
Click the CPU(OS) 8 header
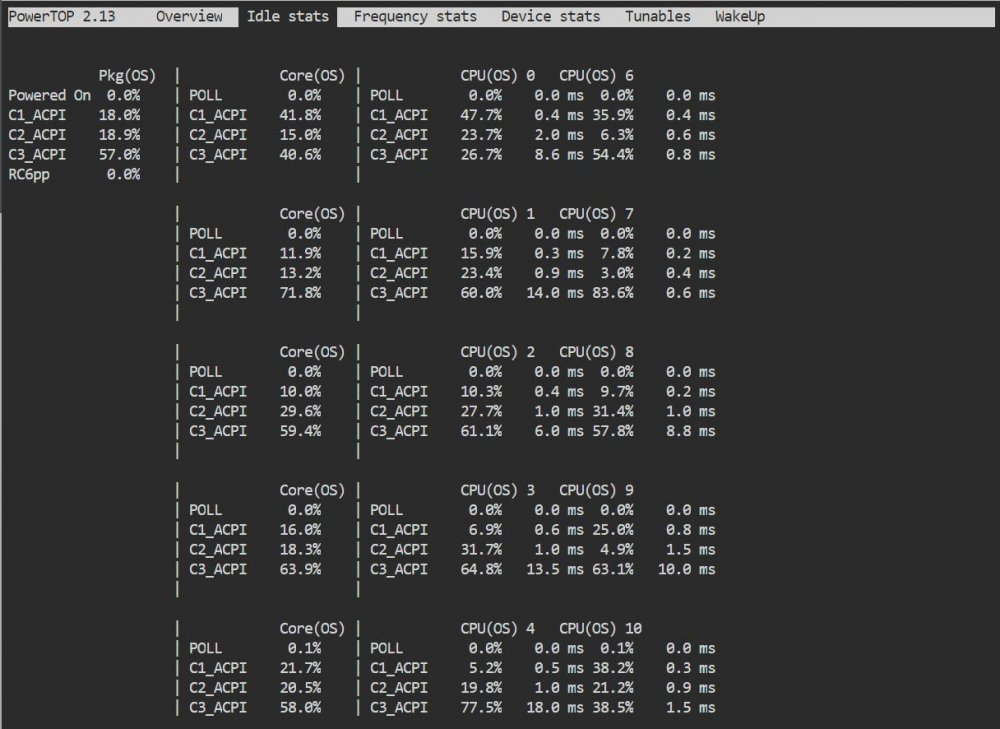[x=596, y=353]
